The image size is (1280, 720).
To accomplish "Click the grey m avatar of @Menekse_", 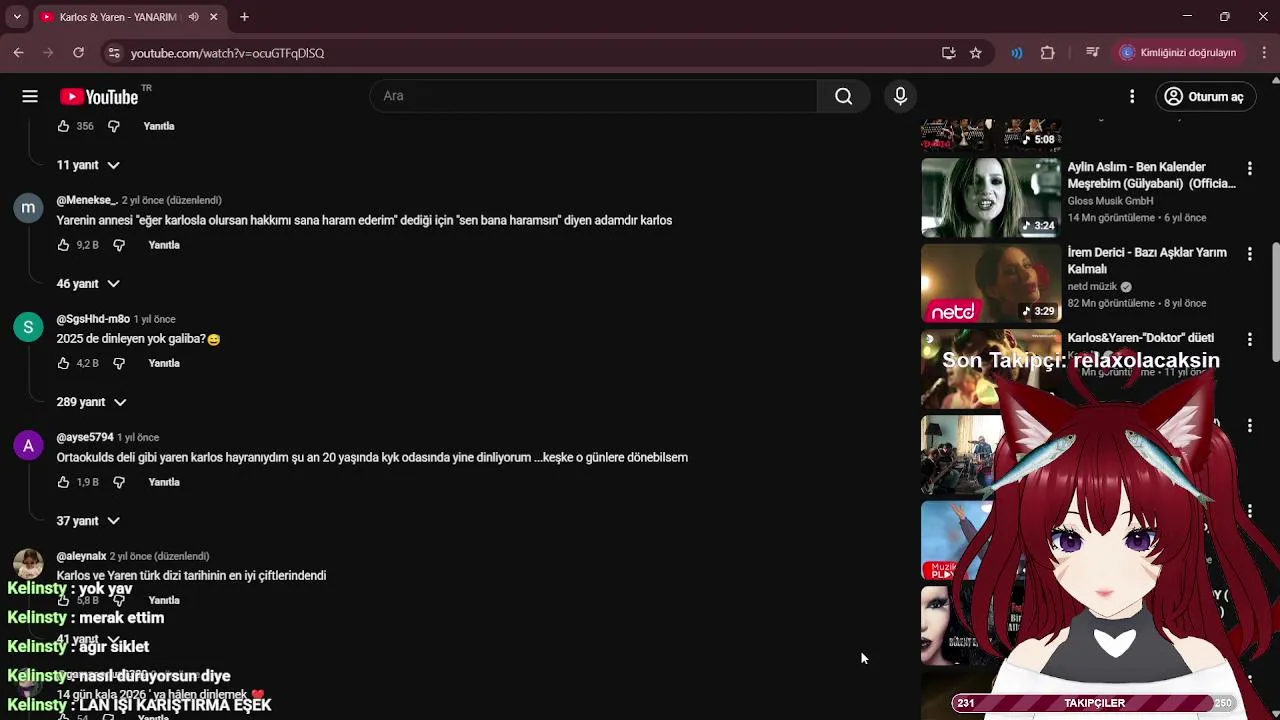I will [28, 208].
